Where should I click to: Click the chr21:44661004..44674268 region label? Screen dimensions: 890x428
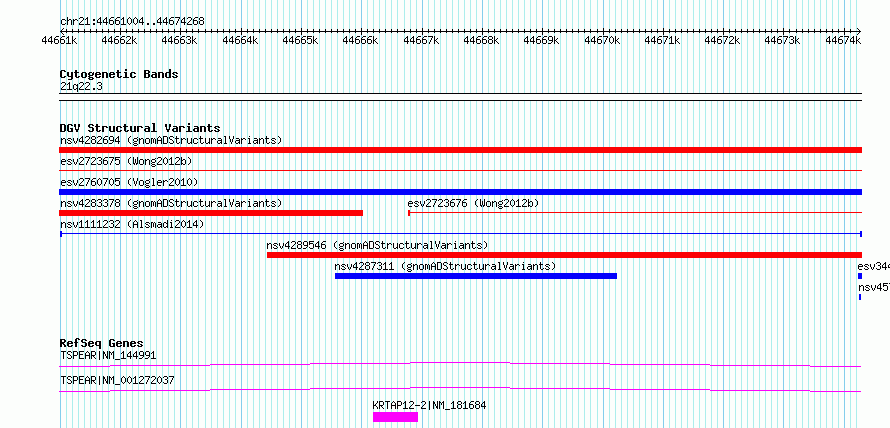point(132,22)
